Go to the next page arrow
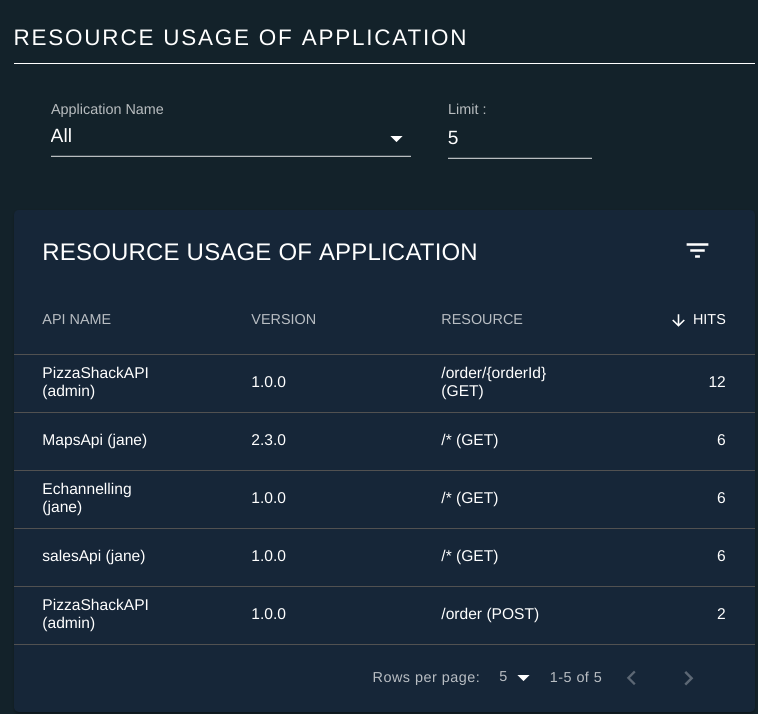Viewport: 758px width, 714px height. click(x=689, y=678)
